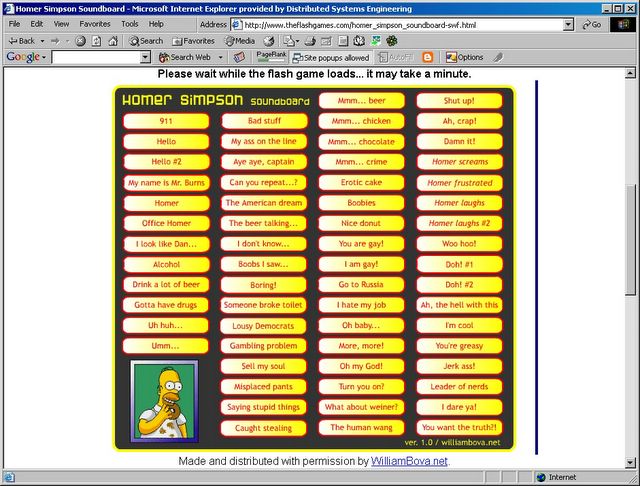Click the Print icon
640x486 pixels.
point(310,41)
